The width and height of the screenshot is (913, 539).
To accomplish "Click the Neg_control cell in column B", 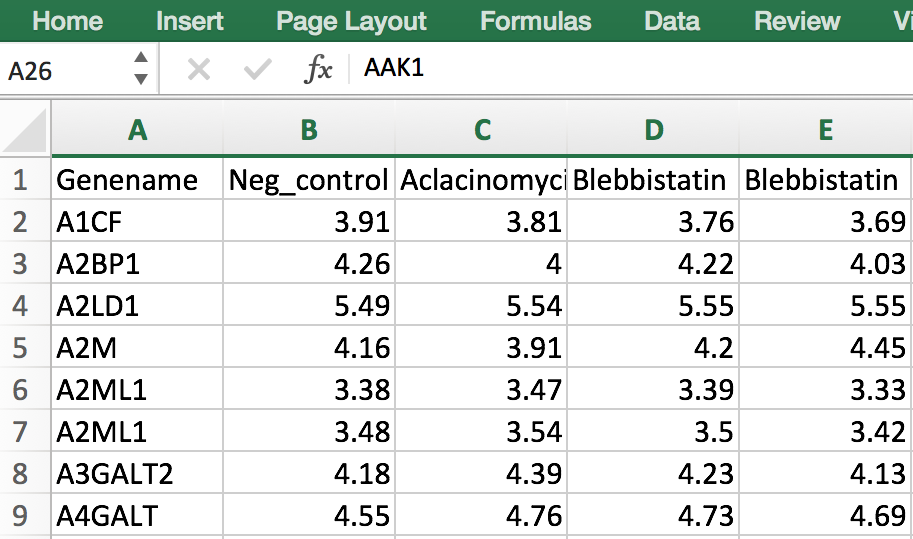I will click(309, 181).
